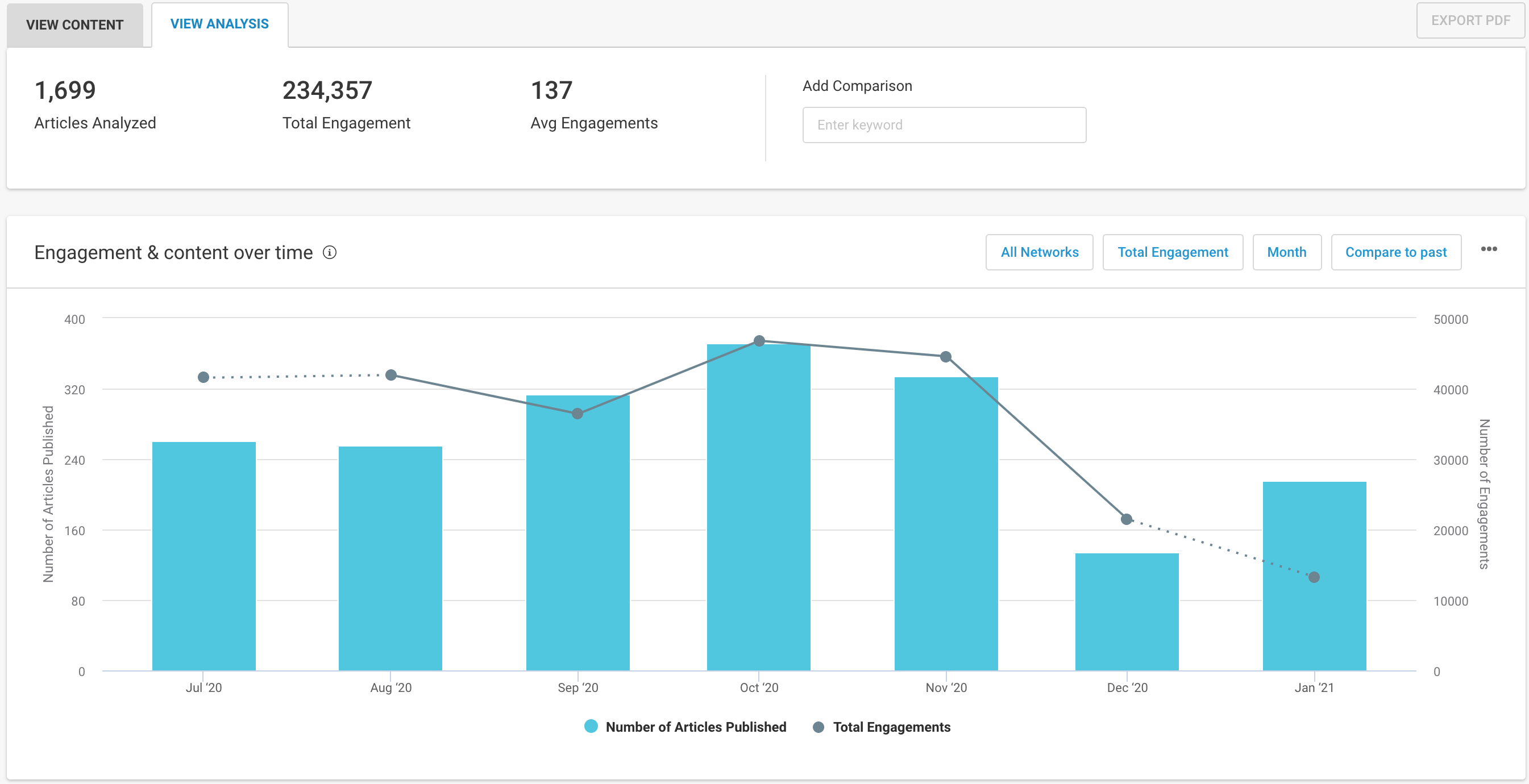The width and height of the screenshot is (1529, 784).
Task: Select the View Analysis tab
Action: pyautogui.click(x=219, y=24)
